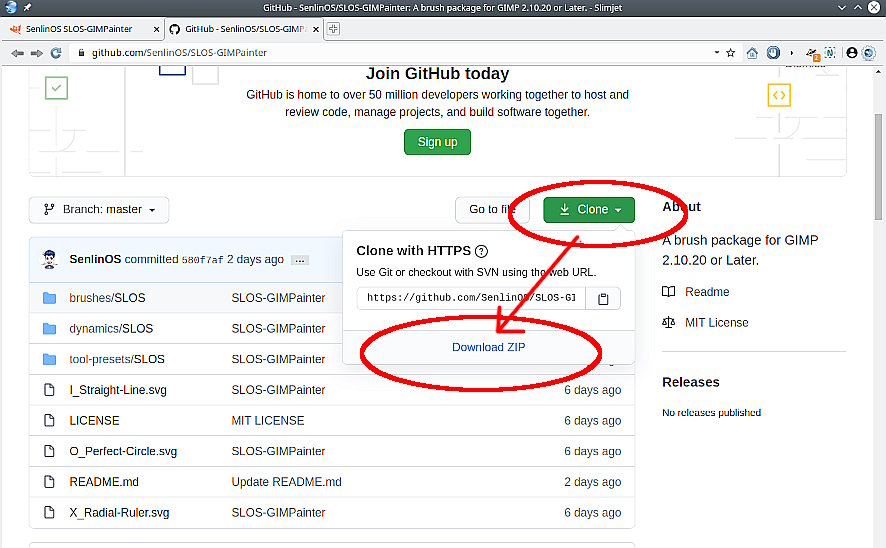Close the GitHub - SenlinOS/SLOS-GIMP tab

click(316, 29)
